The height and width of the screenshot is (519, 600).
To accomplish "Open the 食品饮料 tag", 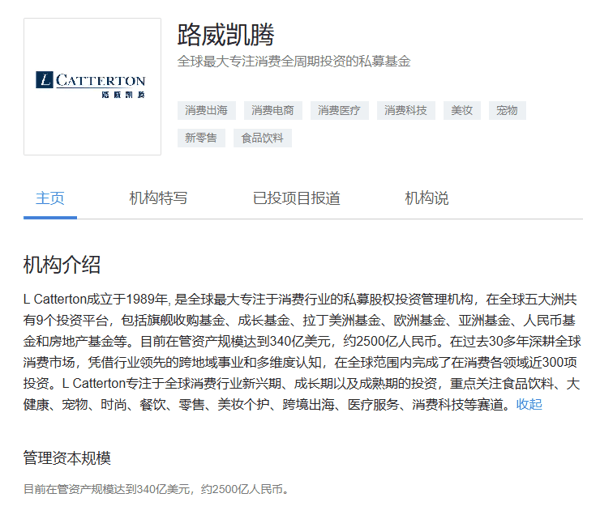I will 262,138.
